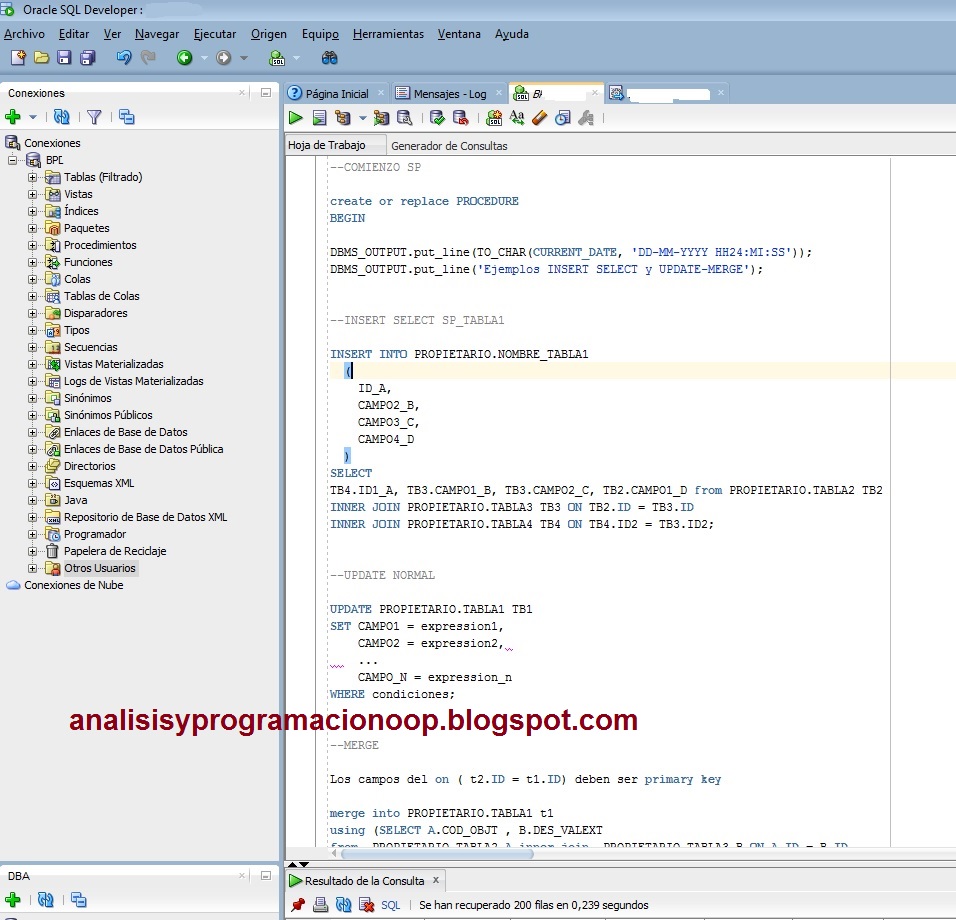Expand the Procedimientos node
The width and height of the screenshot is (956, 920).
coord(33,244)
